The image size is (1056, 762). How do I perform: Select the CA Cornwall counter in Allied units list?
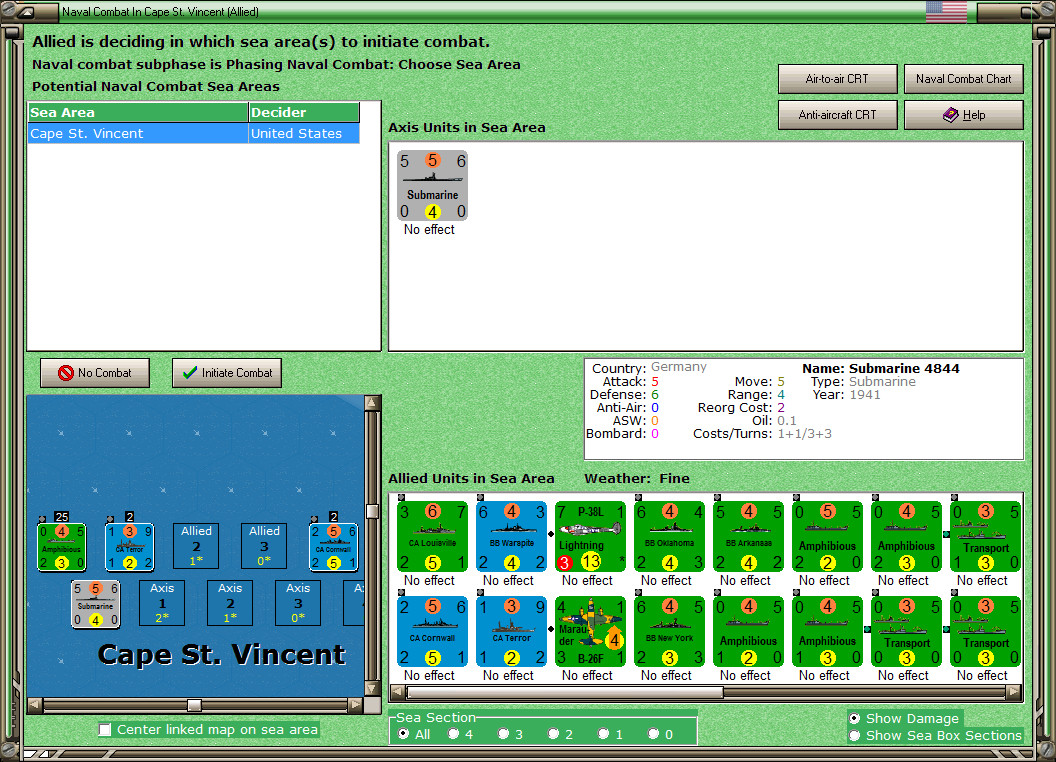(432, 631)
